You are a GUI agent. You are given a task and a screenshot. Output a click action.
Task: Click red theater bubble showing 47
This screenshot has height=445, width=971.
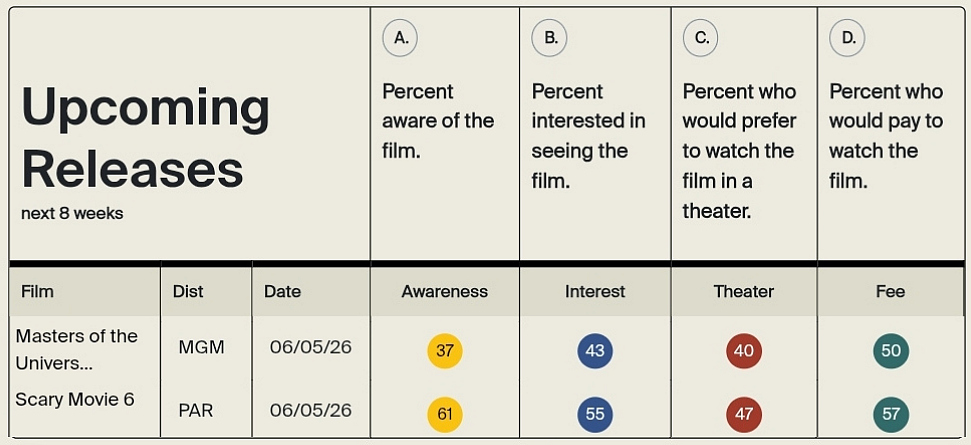point(744,414)
